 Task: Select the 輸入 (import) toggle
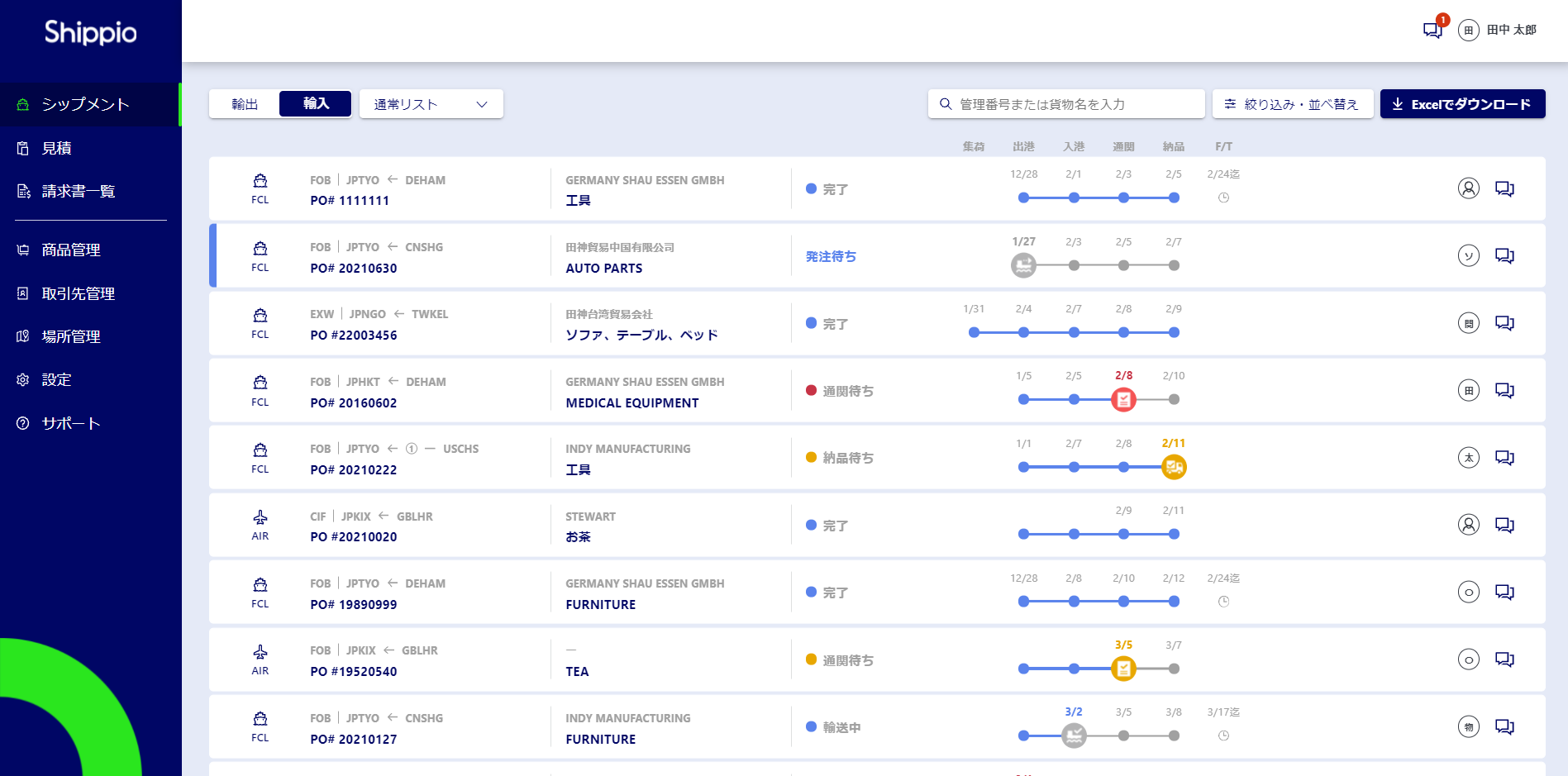click(316, 104)
